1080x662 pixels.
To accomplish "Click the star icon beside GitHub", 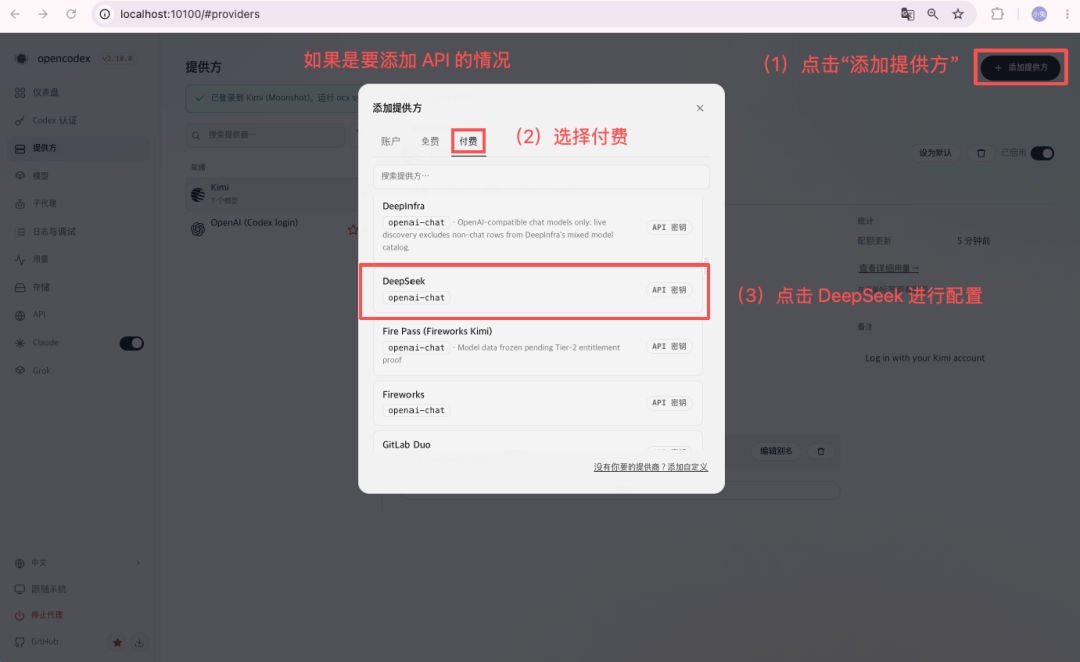I will [117, 642].
